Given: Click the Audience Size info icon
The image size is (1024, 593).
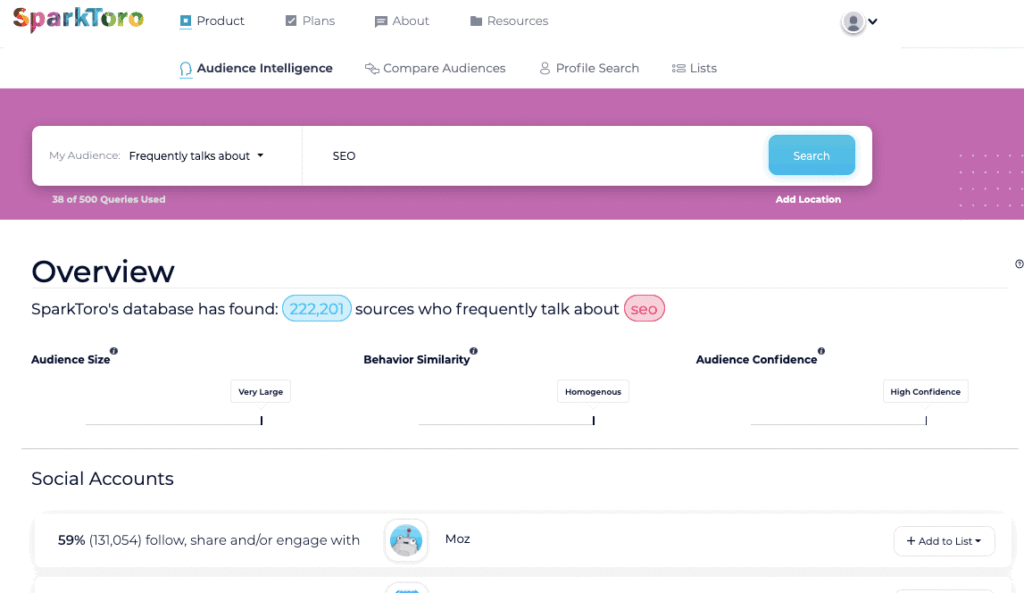Looking at the screenshot, I should coord(114,351).
